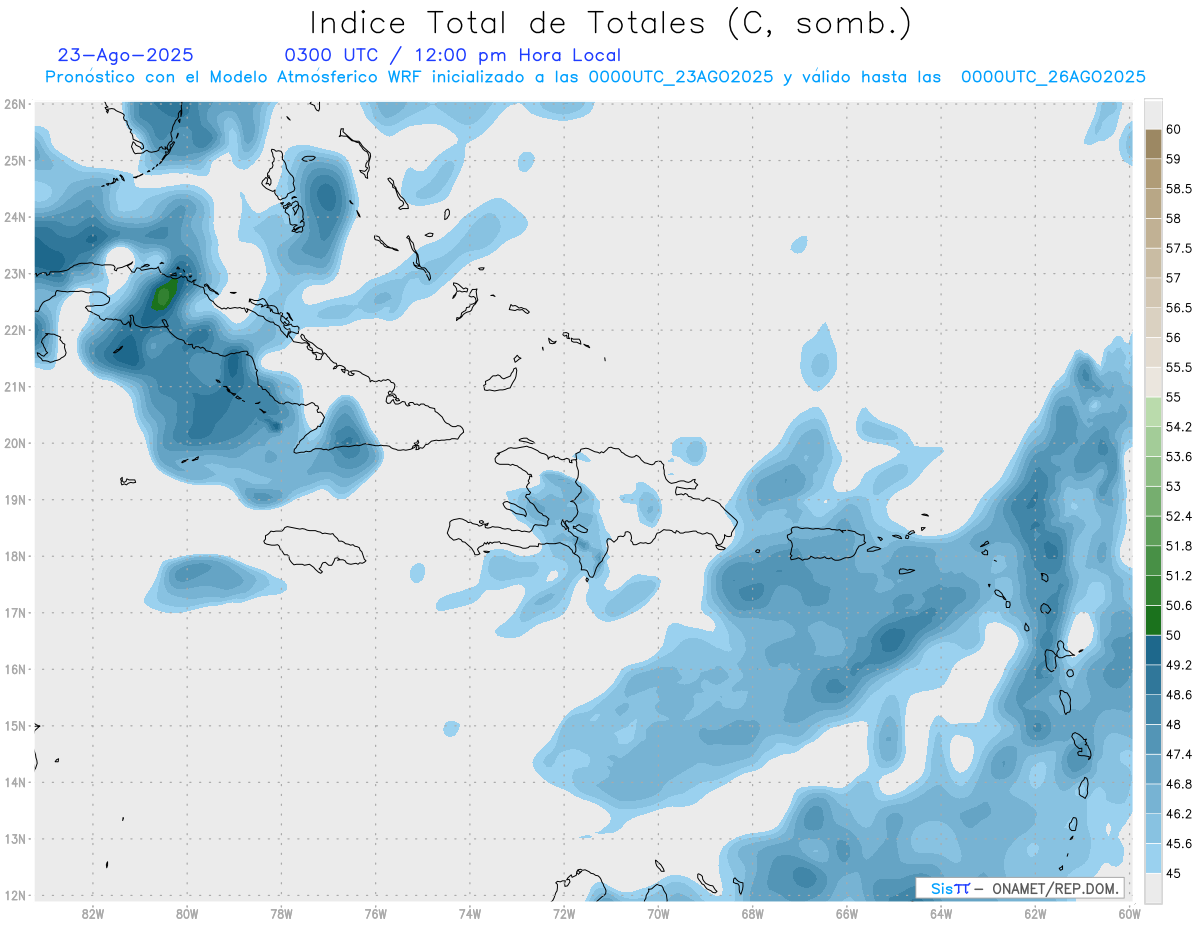This screenshot has width=1200, height=927.
Task: Click the longitude axis label '78W'
Action: click(x=281, y=913)
